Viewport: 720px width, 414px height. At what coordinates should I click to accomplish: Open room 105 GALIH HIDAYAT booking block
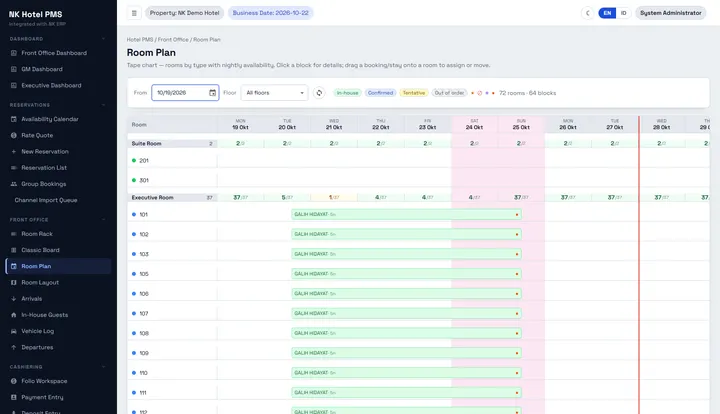coord(406,274)
